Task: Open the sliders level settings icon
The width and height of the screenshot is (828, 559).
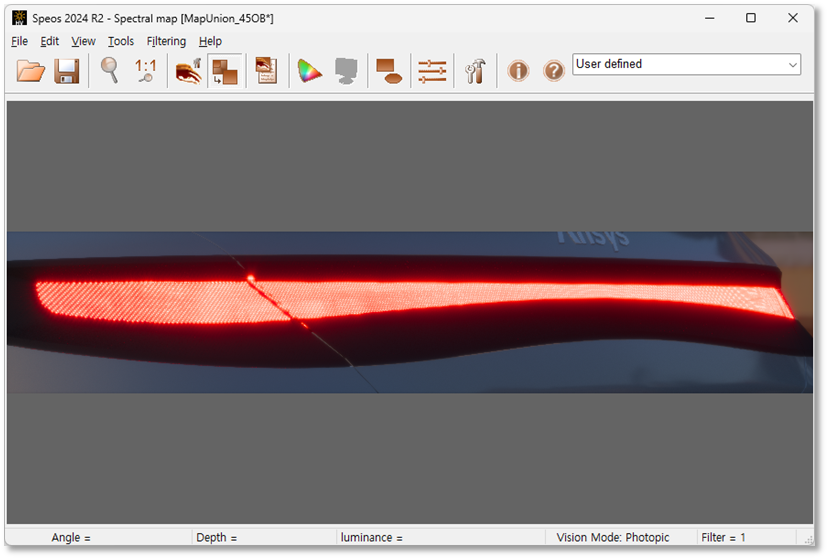Action: point(432,71)
